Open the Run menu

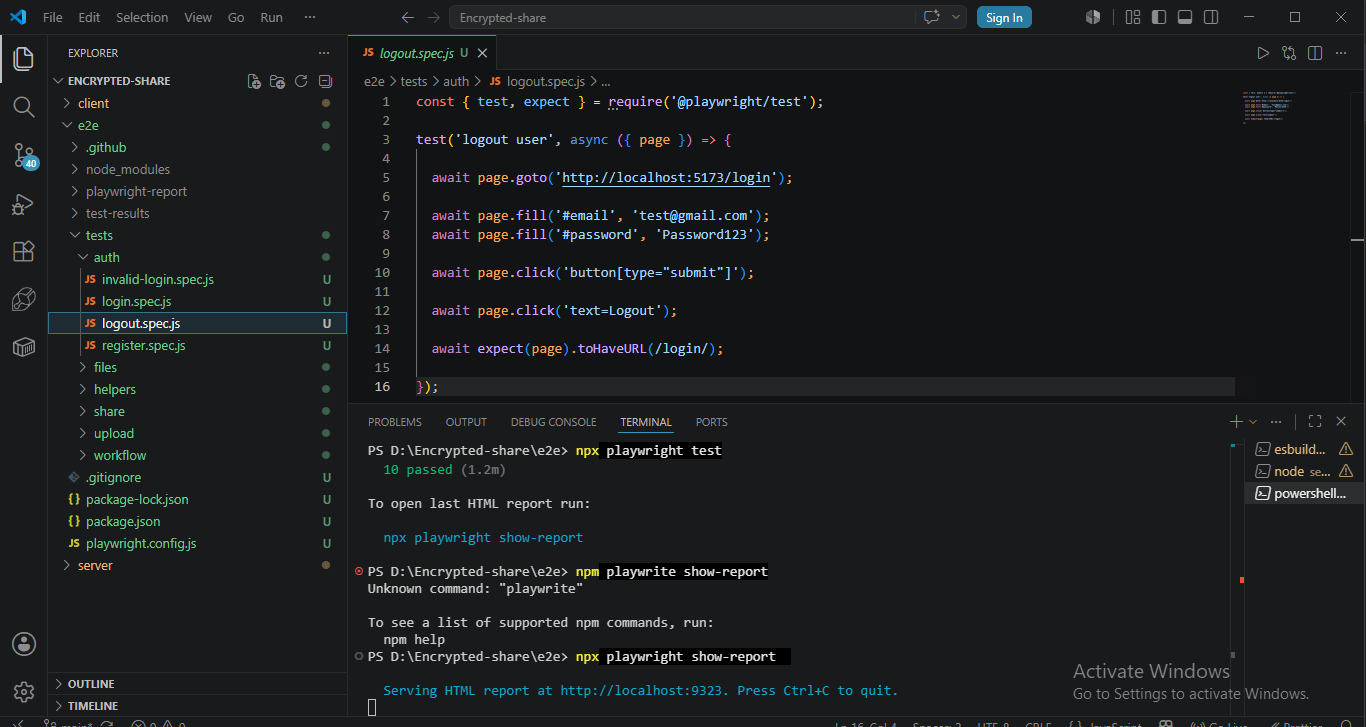271,17
